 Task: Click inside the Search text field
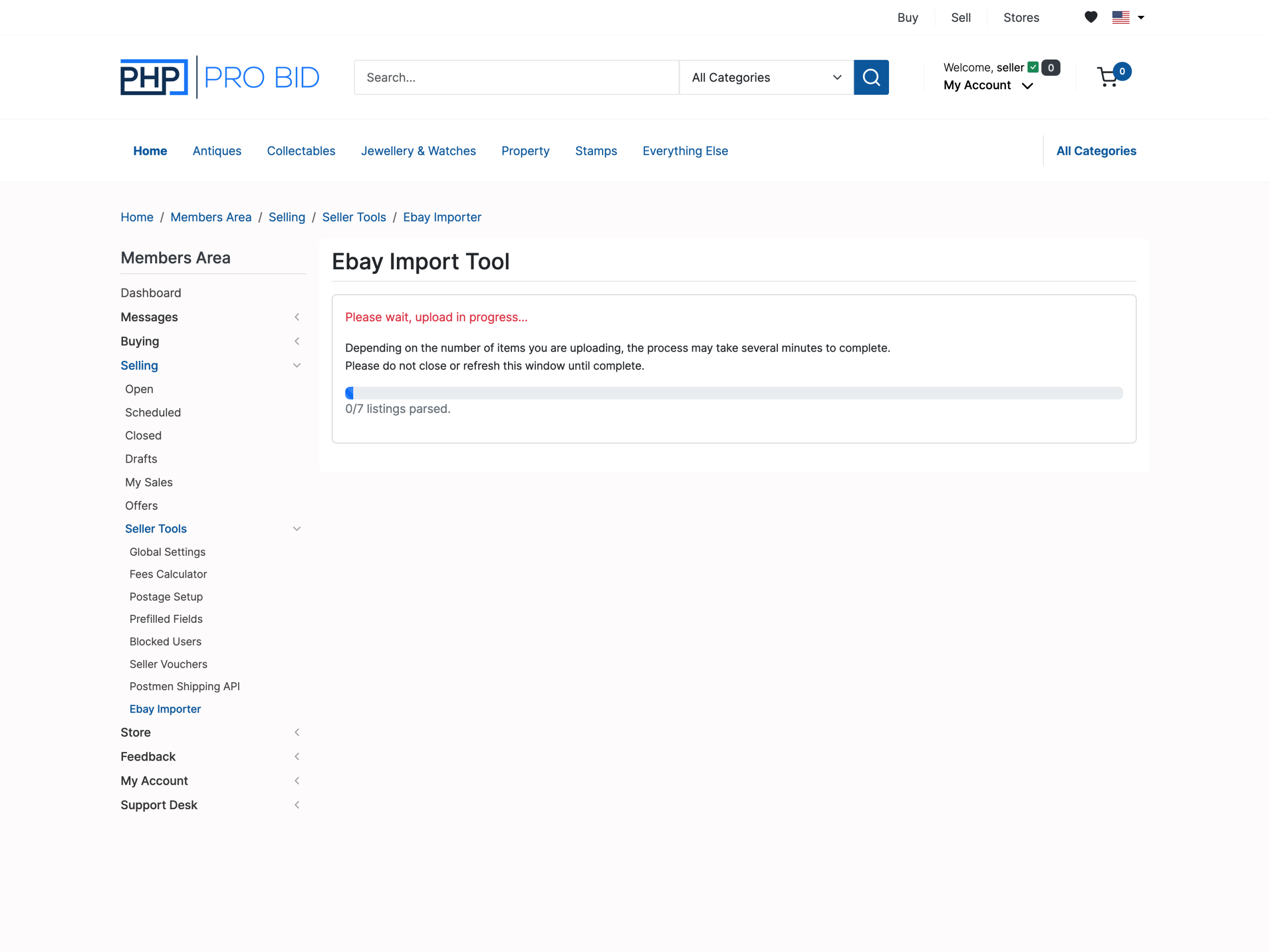click(516, 77)
